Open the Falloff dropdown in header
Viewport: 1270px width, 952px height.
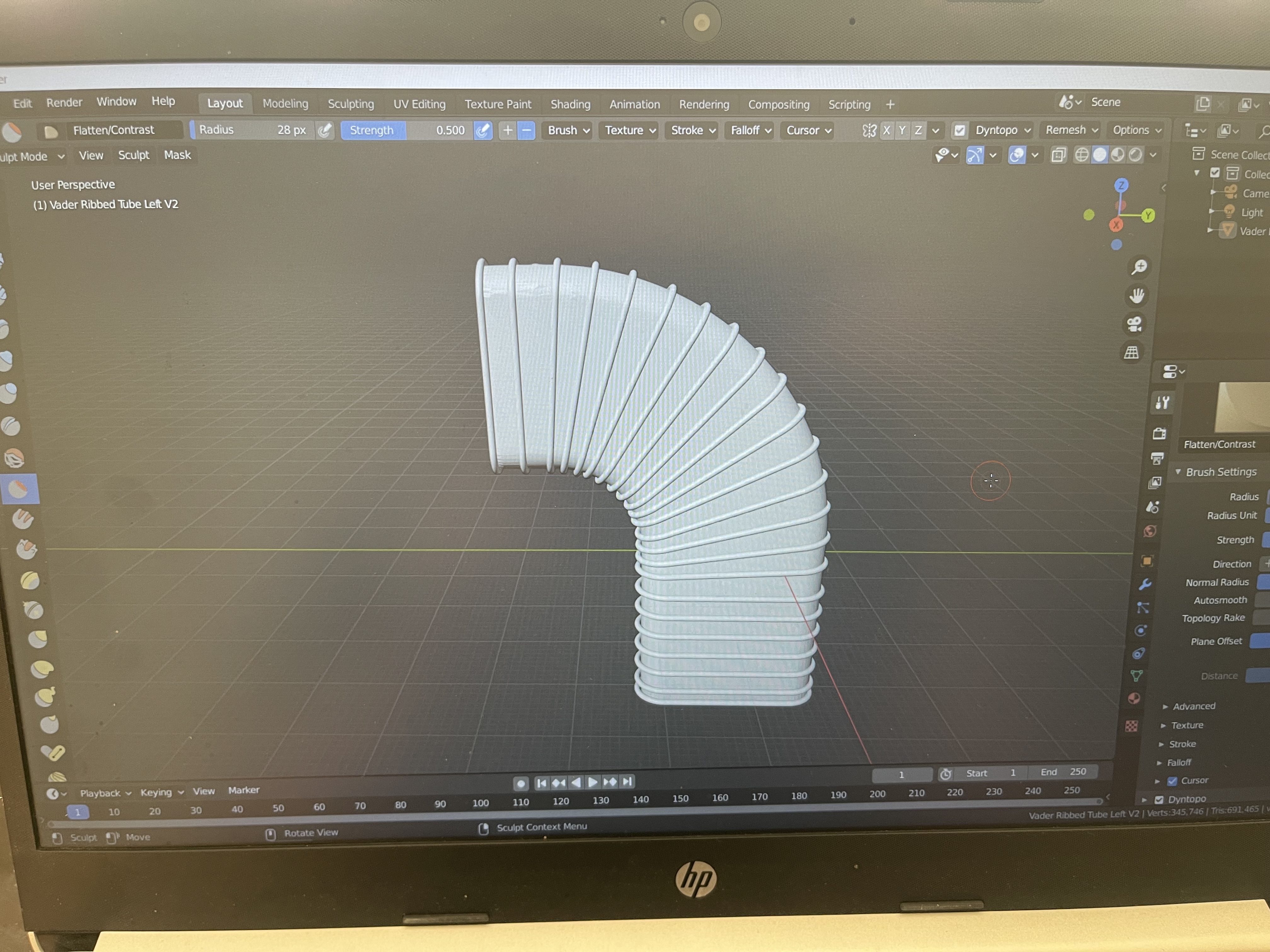[750, 130]
